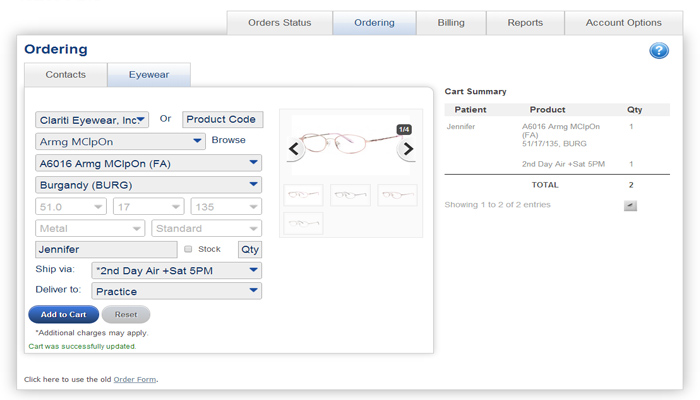This screenshot has height=400, width=700.
Task: Click the Cart was successfully updated message
Action: click(82, 346)
